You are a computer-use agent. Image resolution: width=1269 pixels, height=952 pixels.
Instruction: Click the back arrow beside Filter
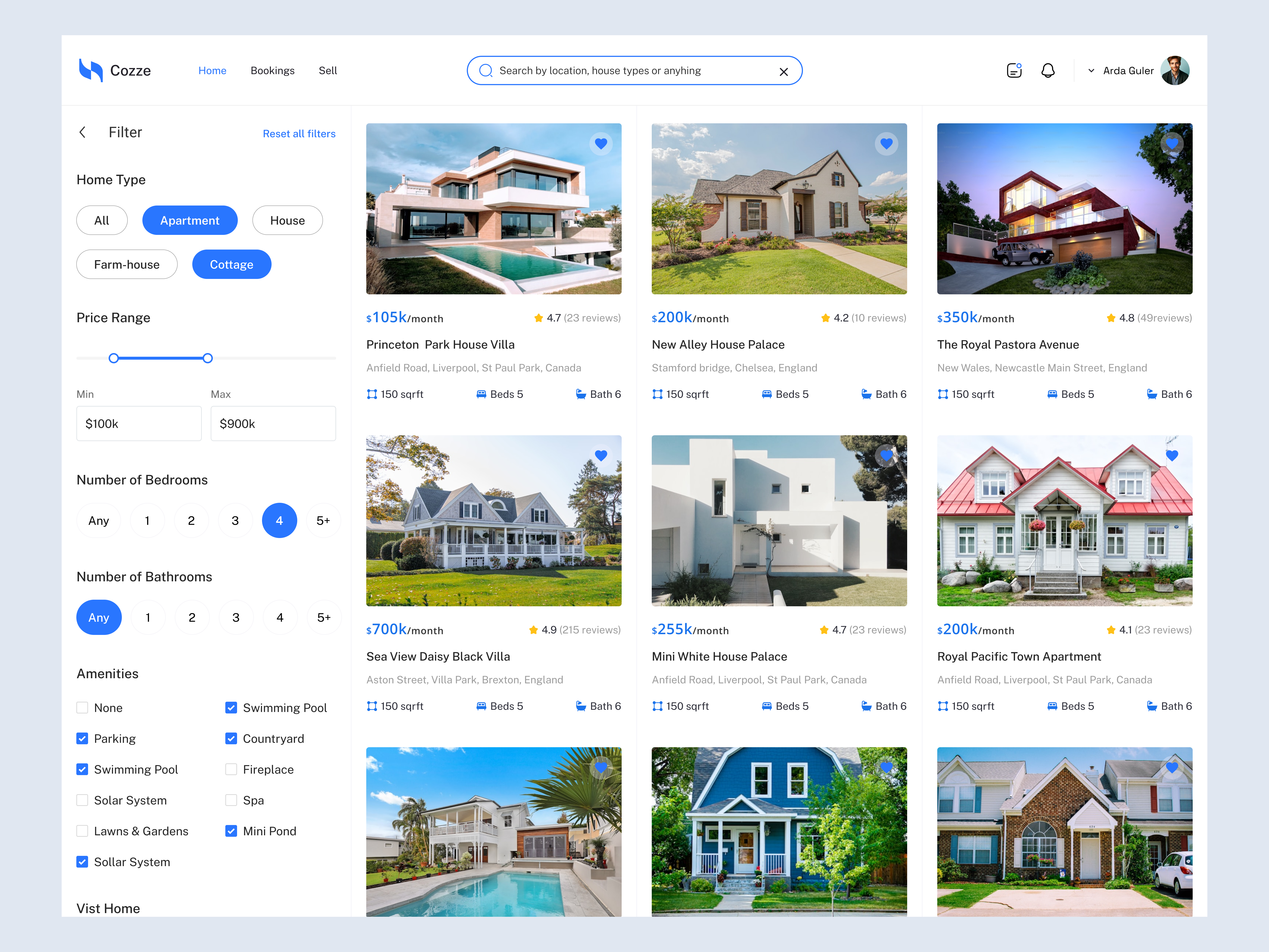click(x=83, y=132)
